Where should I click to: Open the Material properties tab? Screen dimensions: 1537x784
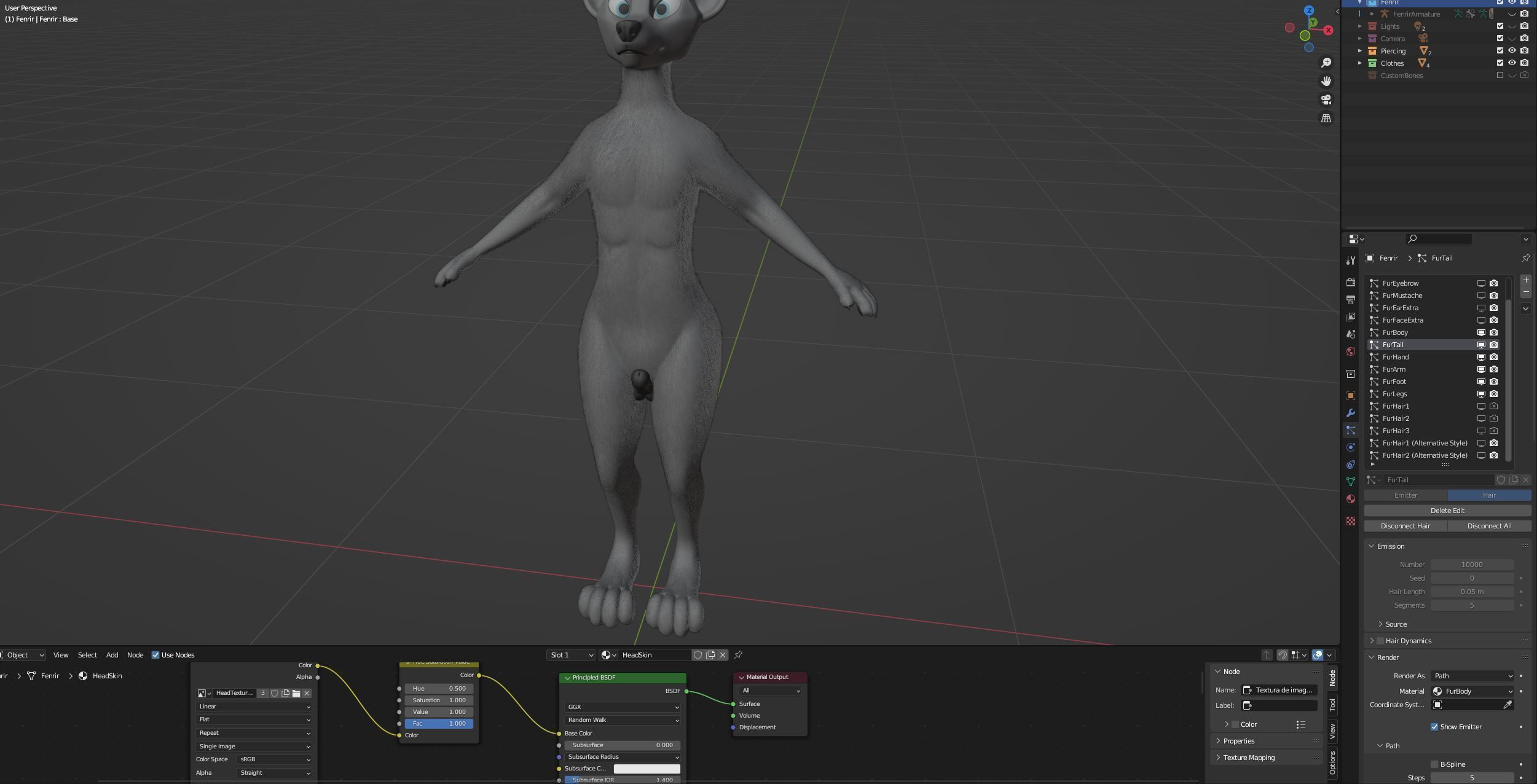point(1350,499)
